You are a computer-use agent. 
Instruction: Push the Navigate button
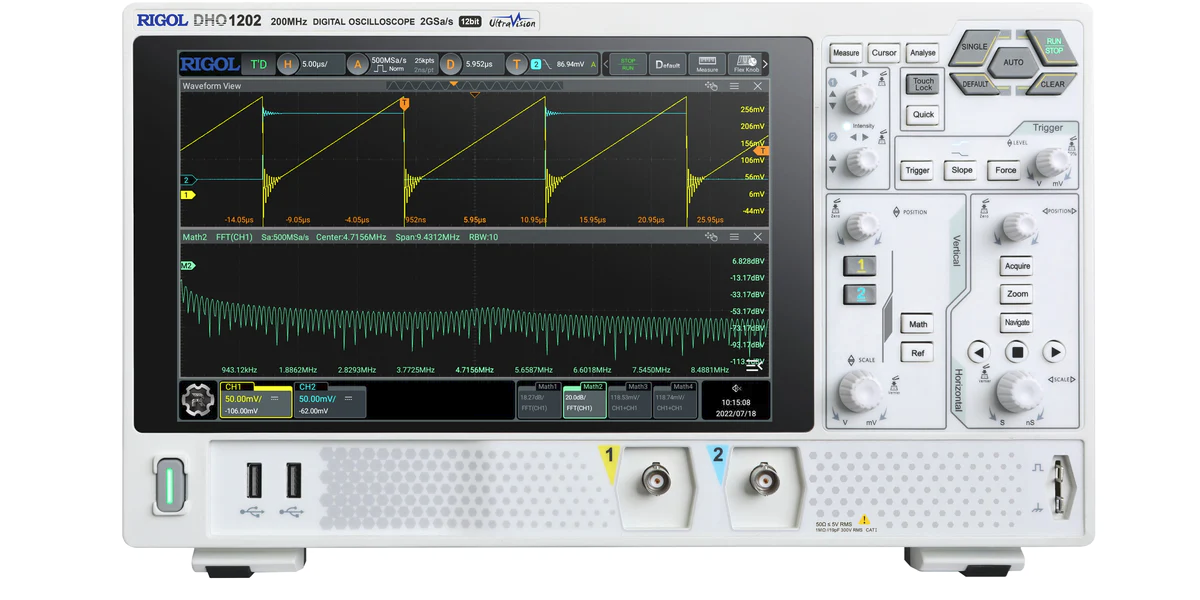pos(1017,323)
